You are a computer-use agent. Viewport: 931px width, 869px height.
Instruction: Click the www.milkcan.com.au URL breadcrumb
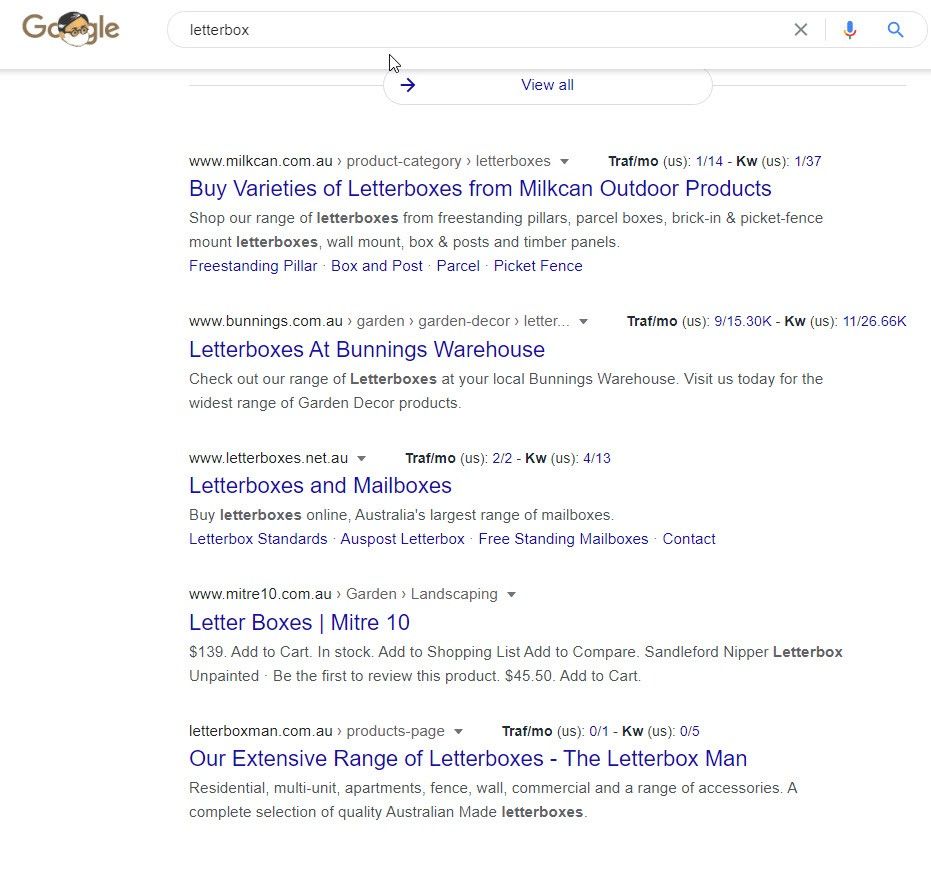click(x=369, y=161)
